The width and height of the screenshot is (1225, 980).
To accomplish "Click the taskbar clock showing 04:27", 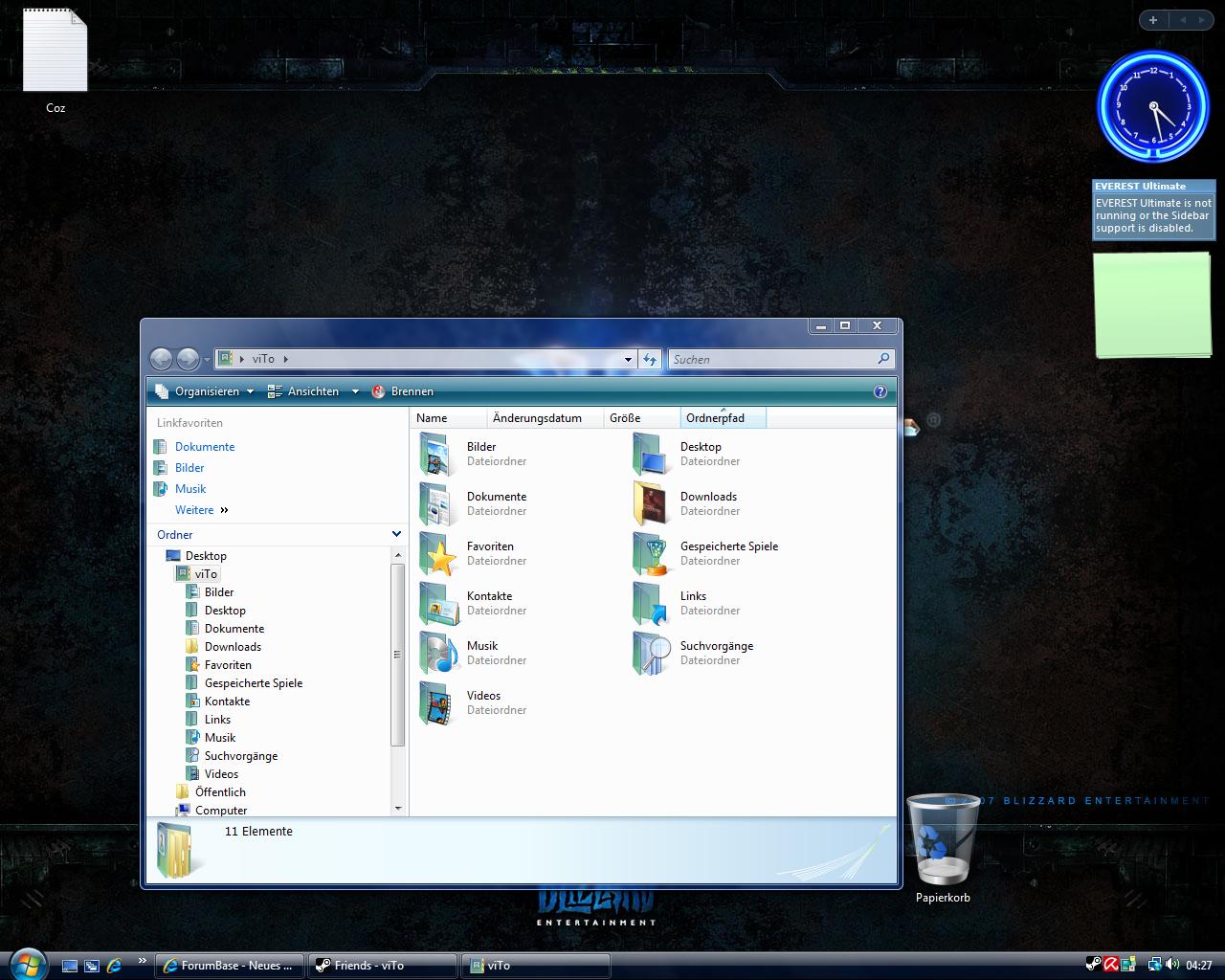I will [x=1199, y=966].
